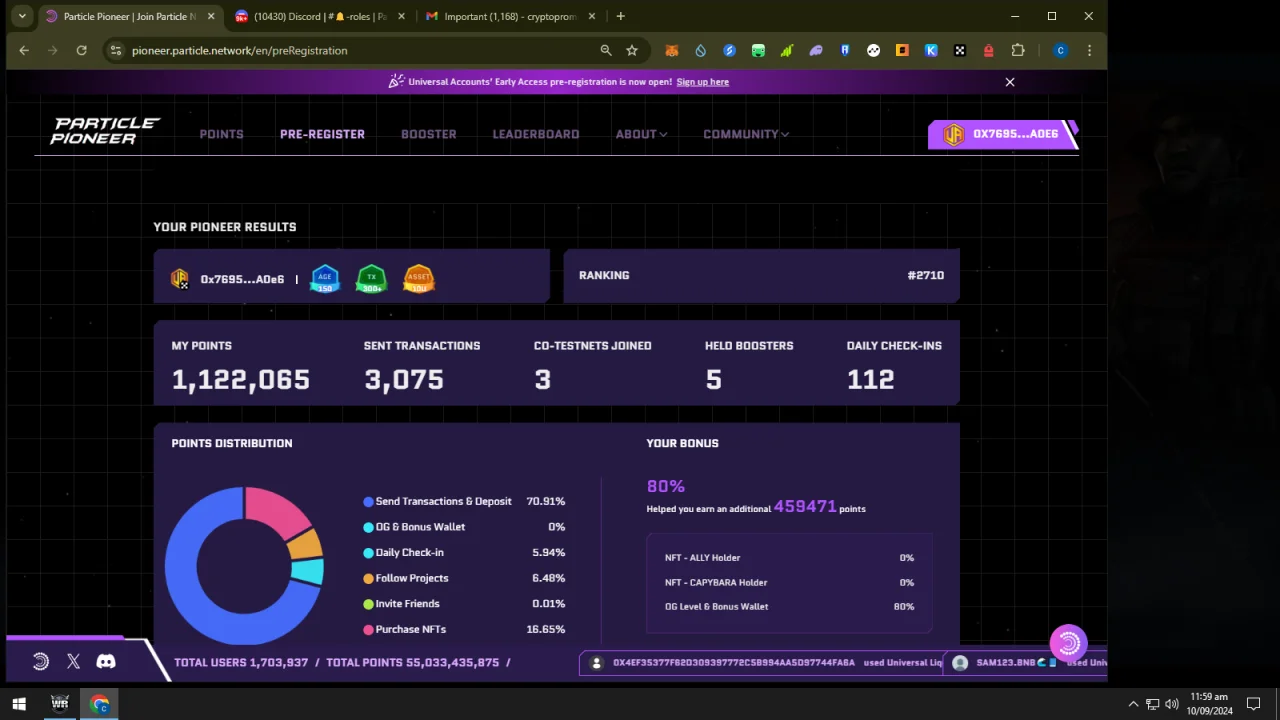This screenshot has height=720, width=1280.
Task: Close the Discord browser tab
Action: tap(401, 16)
